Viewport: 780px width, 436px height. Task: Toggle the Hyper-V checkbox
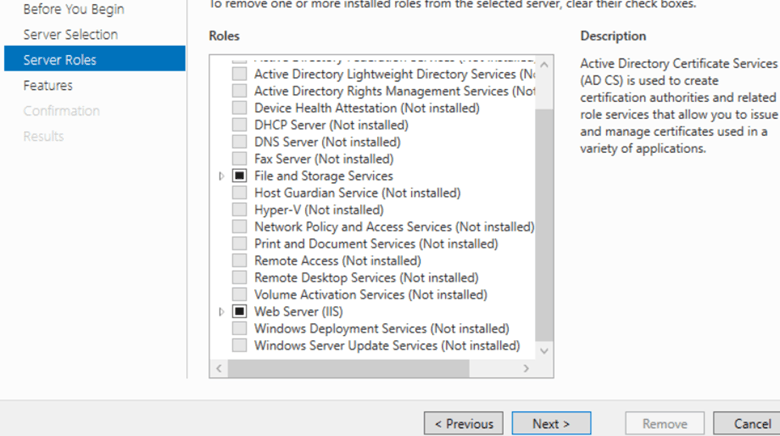[239, 210]
